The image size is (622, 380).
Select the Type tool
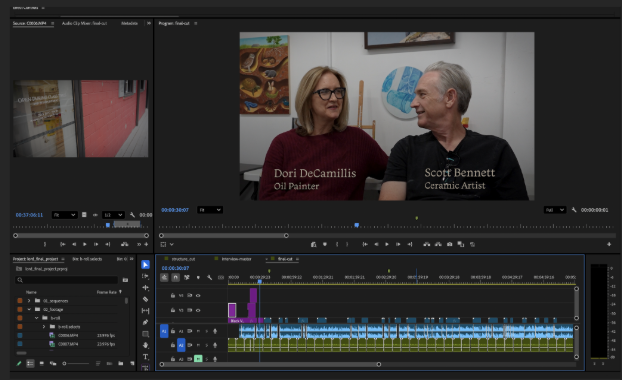(x=145, y=357)
